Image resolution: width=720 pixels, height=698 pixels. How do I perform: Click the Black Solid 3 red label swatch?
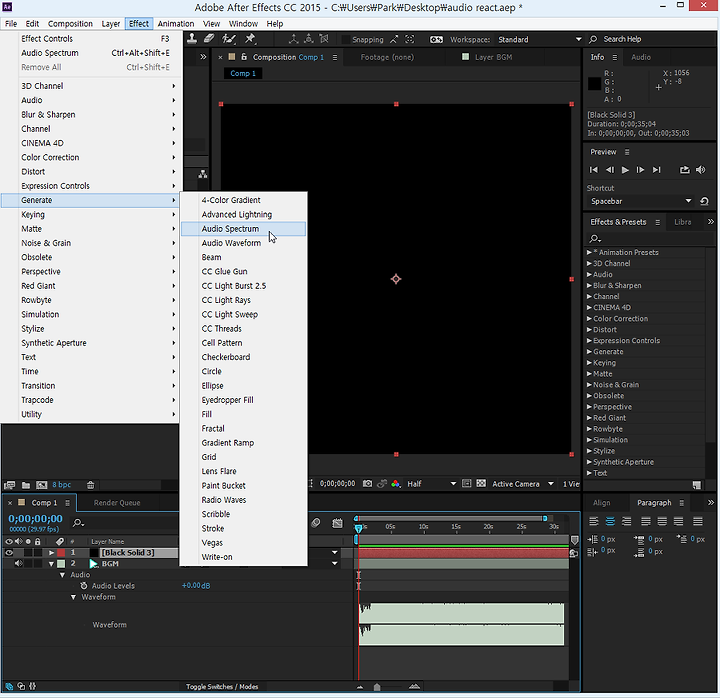click(61, 552)
